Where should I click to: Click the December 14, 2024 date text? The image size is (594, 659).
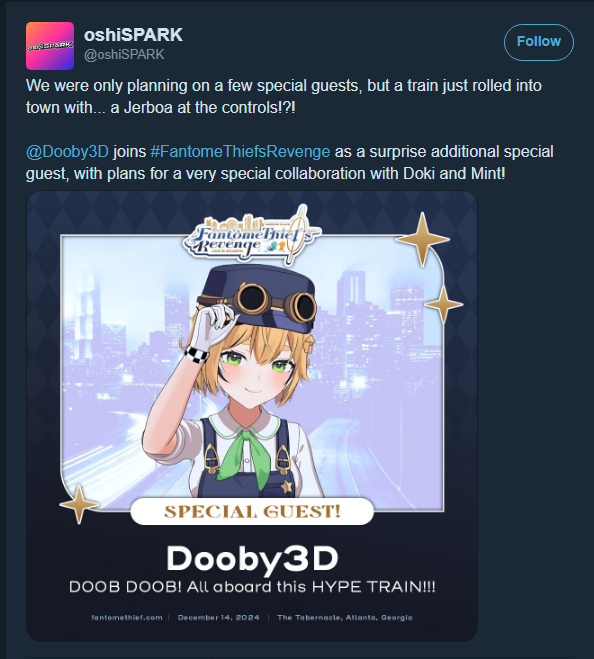pyautogui.click(x=219, y=617)
